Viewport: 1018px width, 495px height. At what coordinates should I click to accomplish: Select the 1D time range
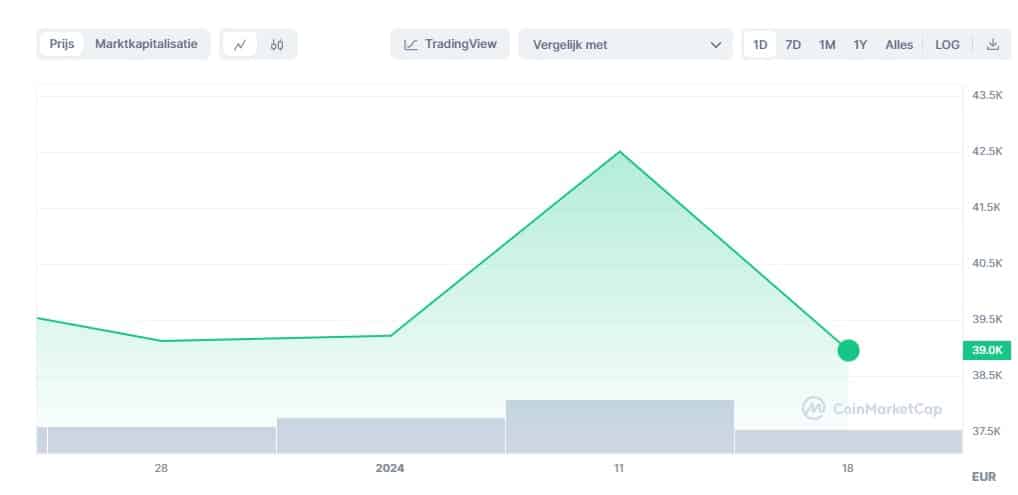(x=760, y=45)
